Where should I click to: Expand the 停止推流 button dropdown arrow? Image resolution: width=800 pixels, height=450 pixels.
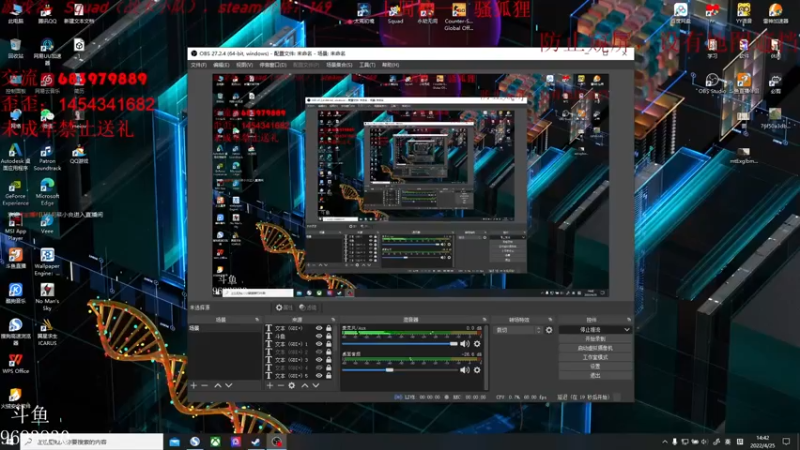627,330
